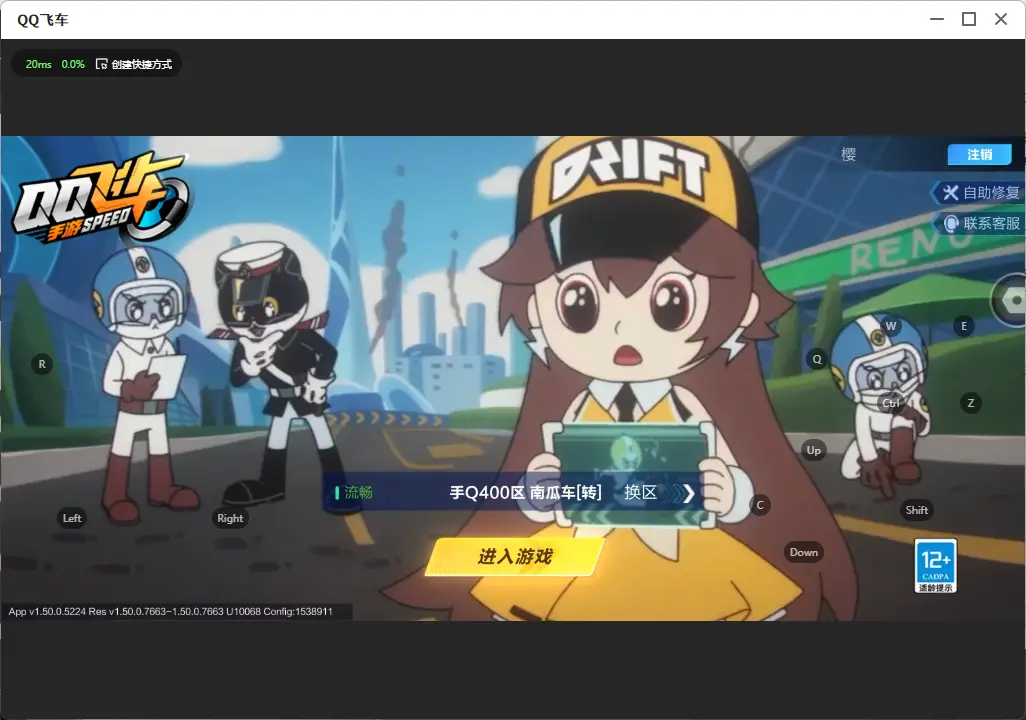Click 创建快捷方式 create shortcut
Viewport: 1026px width, 720px height.
(134, 64)
